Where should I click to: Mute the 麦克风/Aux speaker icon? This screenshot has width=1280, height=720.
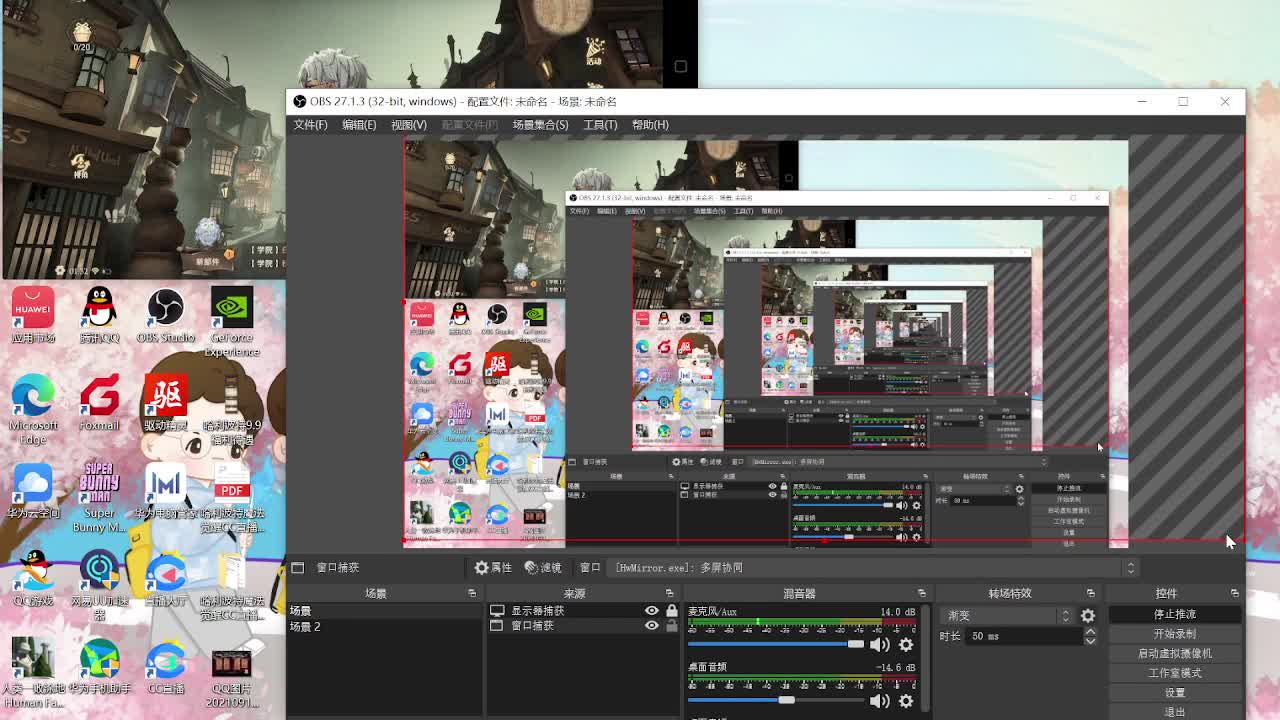(x=880, y=645)
